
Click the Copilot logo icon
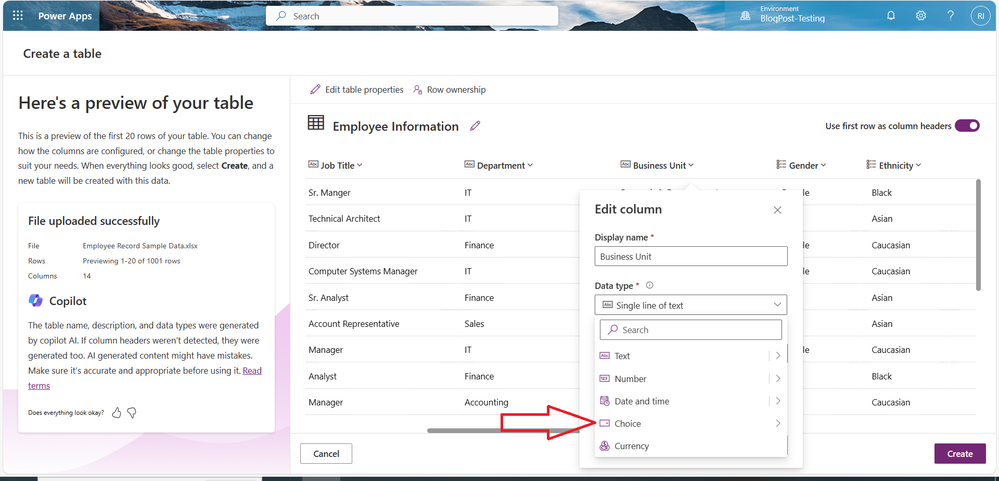click(36, 301)
